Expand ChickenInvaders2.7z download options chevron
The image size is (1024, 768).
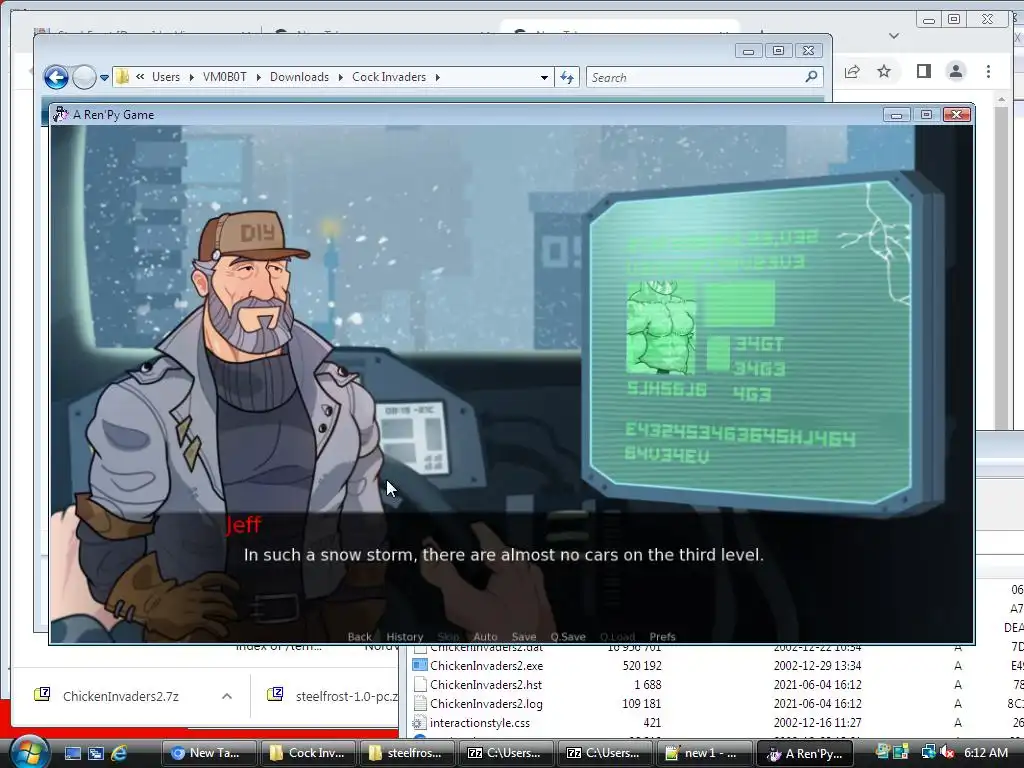tap(227, 696)
